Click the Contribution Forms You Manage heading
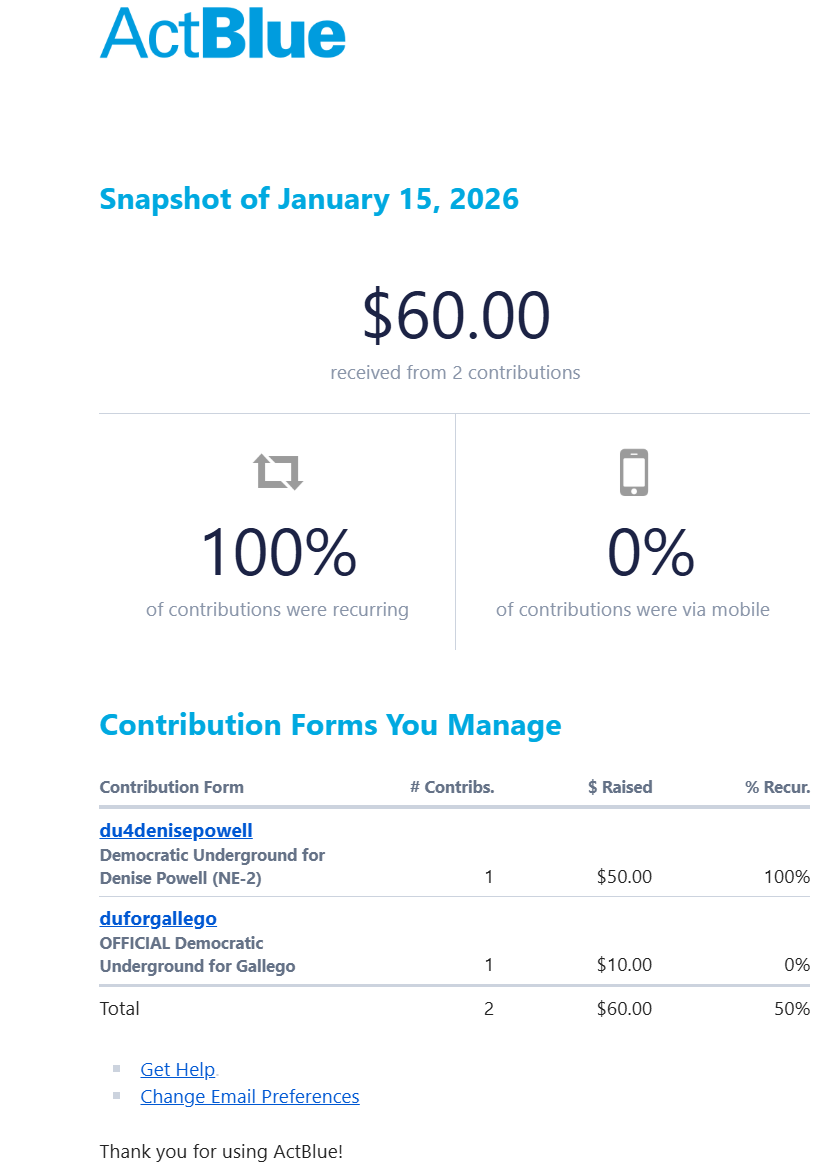Viewport: 824px width, 1171px height. coord(330,725)
